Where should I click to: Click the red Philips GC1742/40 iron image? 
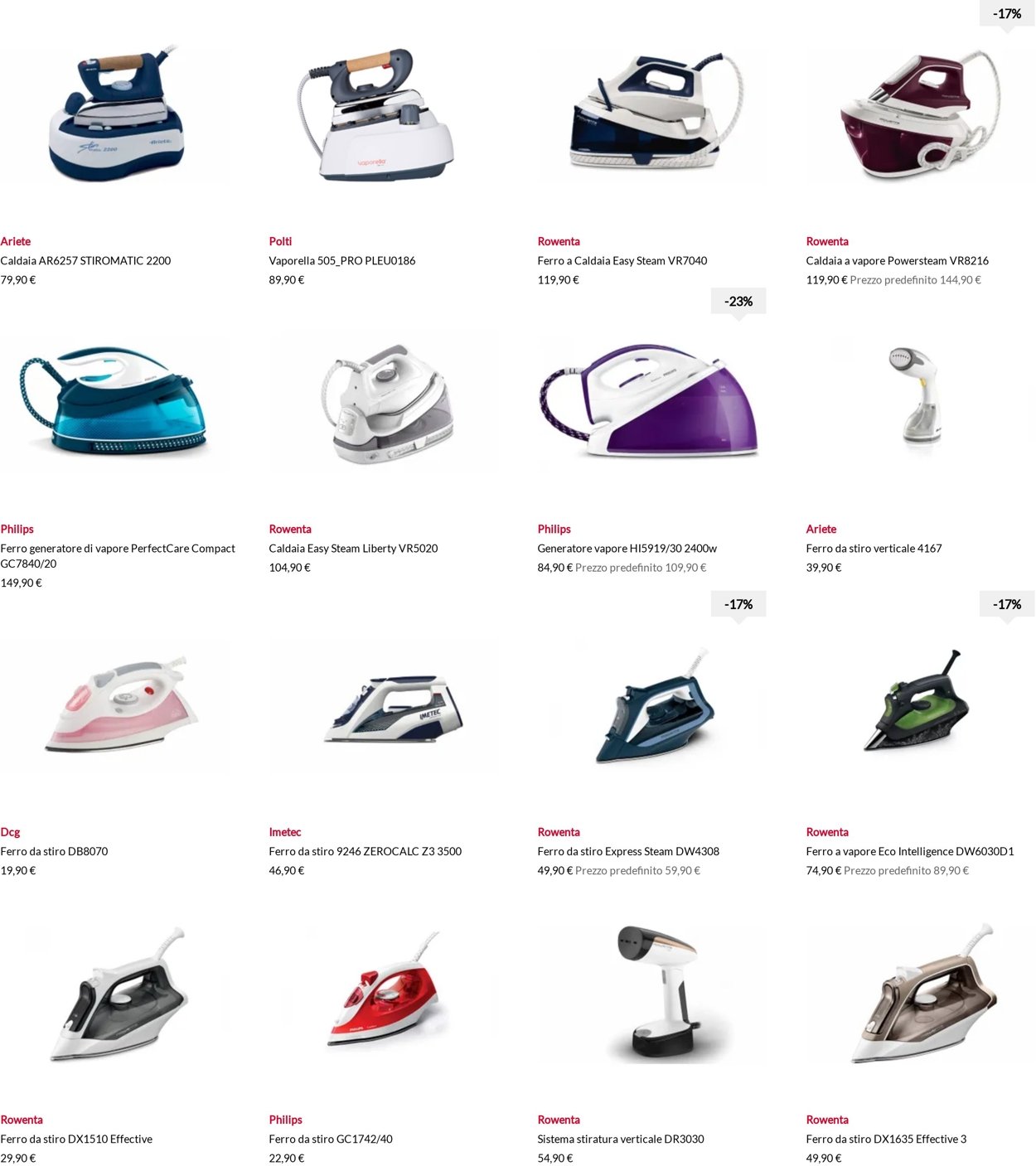coord(383,994)
